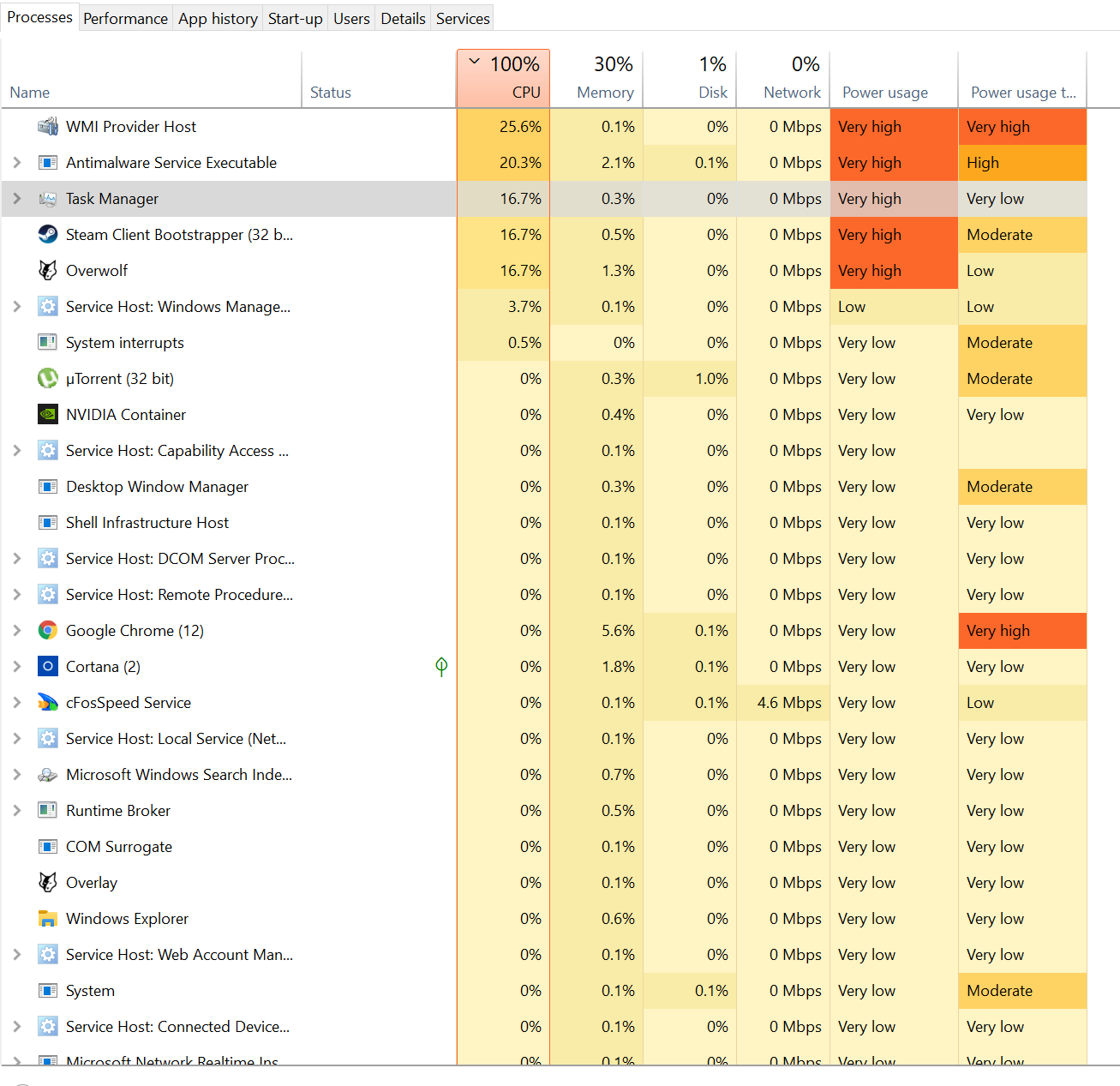Viewport: 1120px width, 1086px height.
Task: Open the Users tab
Action: (351, 19)
